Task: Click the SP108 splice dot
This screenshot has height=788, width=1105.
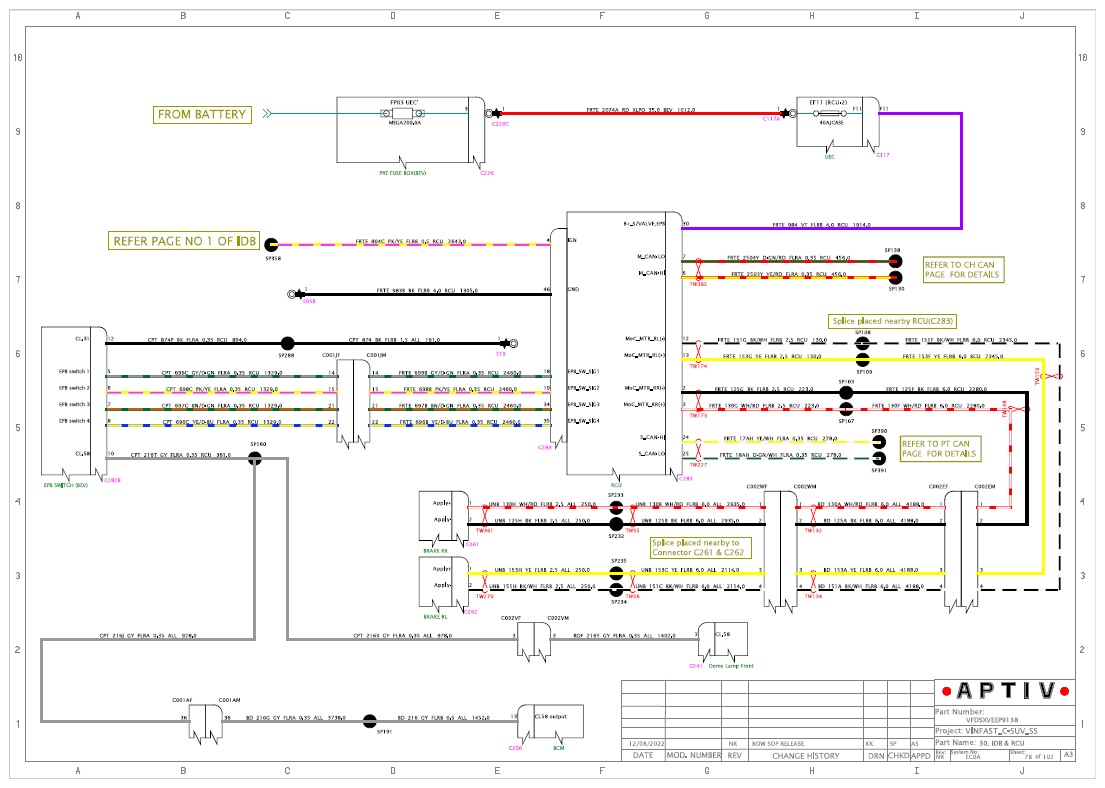Action: pos(863,343)
